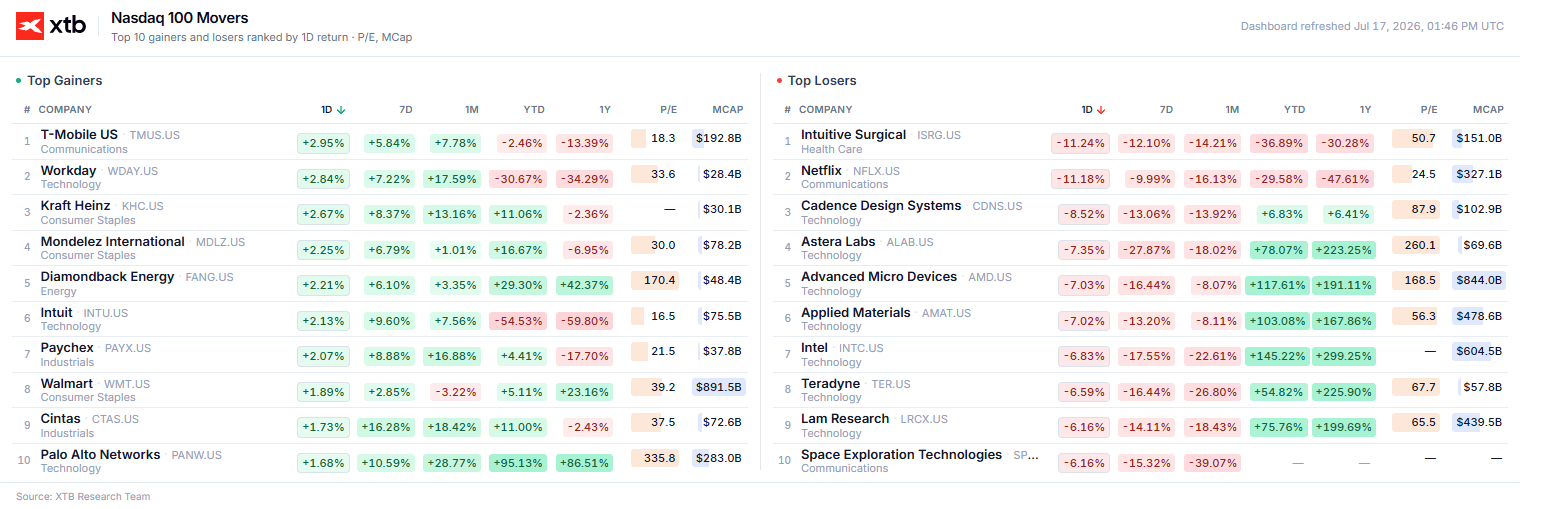Click Walmart's MCAP bar of $891.5B
1552x509 pixels.
point(719,387)
